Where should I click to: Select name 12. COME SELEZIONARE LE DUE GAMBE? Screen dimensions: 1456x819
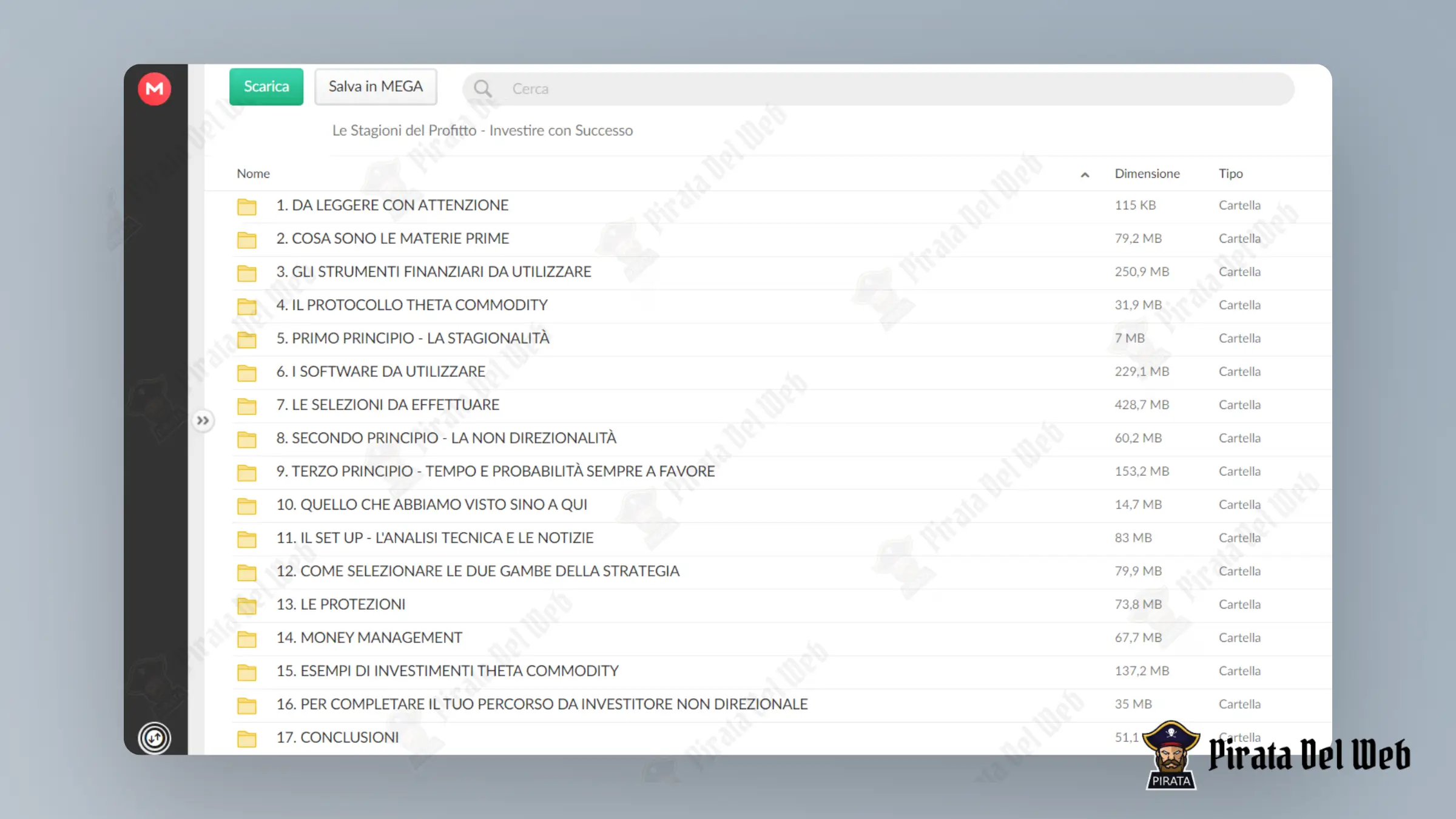tap(478, 571)
